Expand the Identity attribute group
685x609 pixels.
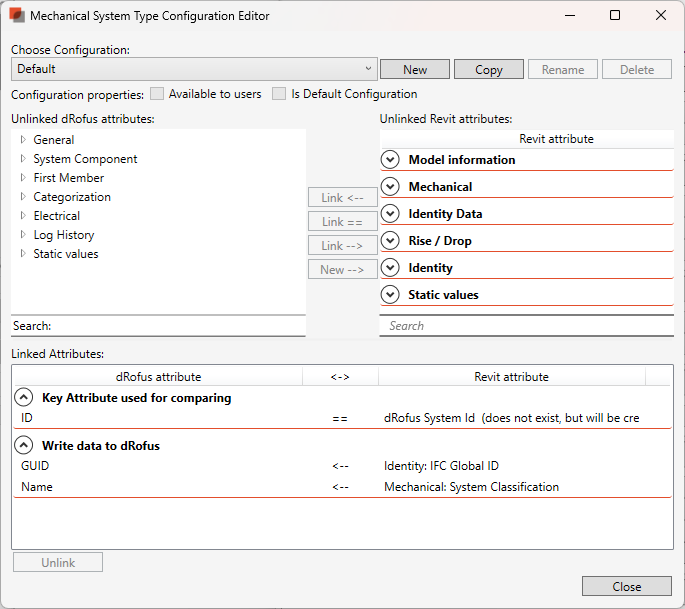(x=390, y=268)
